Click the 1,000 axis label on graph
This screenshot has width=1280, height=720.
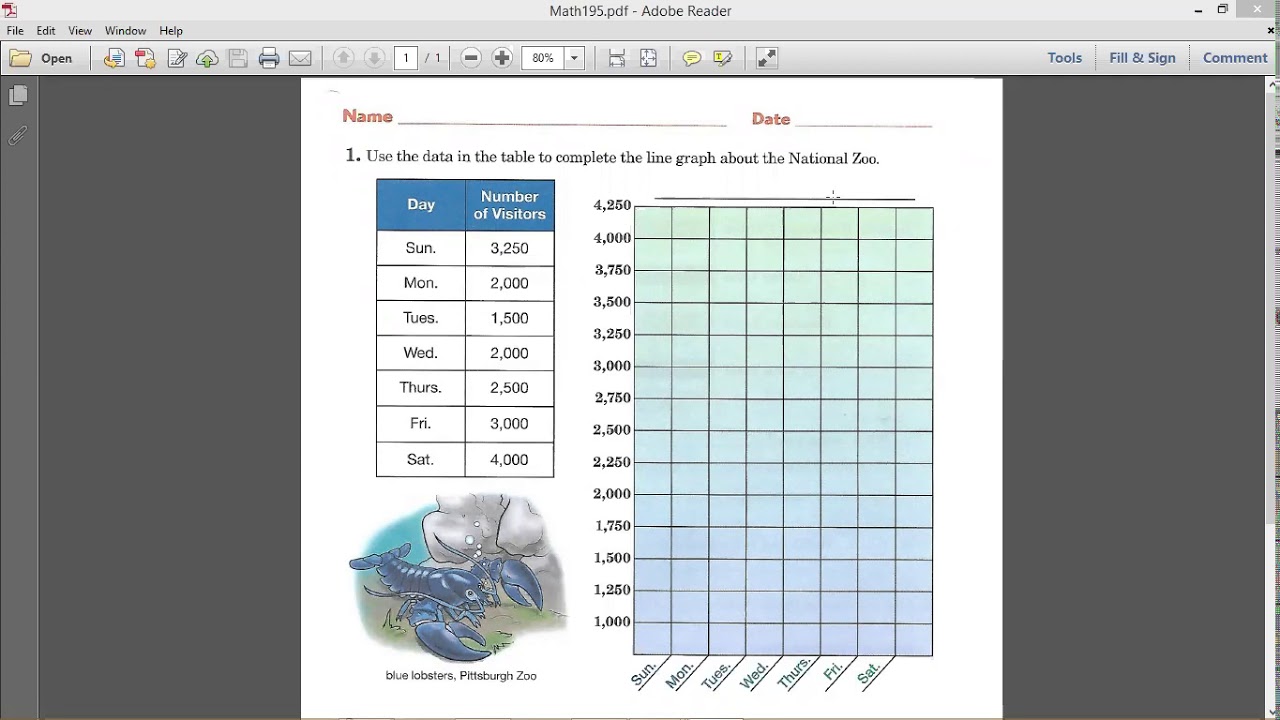(612, 622)
